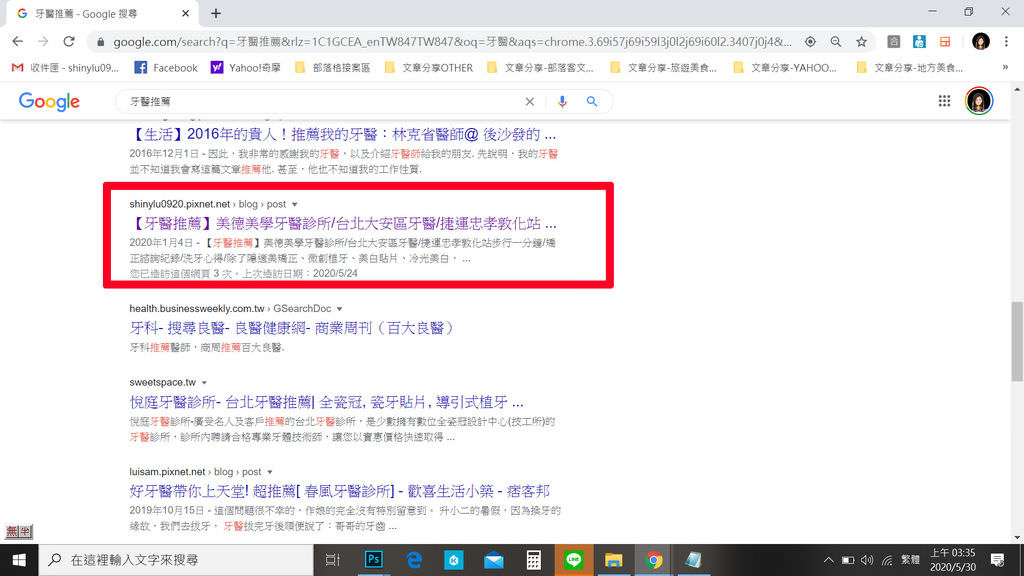Click the page vertical scrollbar thumb
Screen dimensions: 1024x576
[1017, 341]
